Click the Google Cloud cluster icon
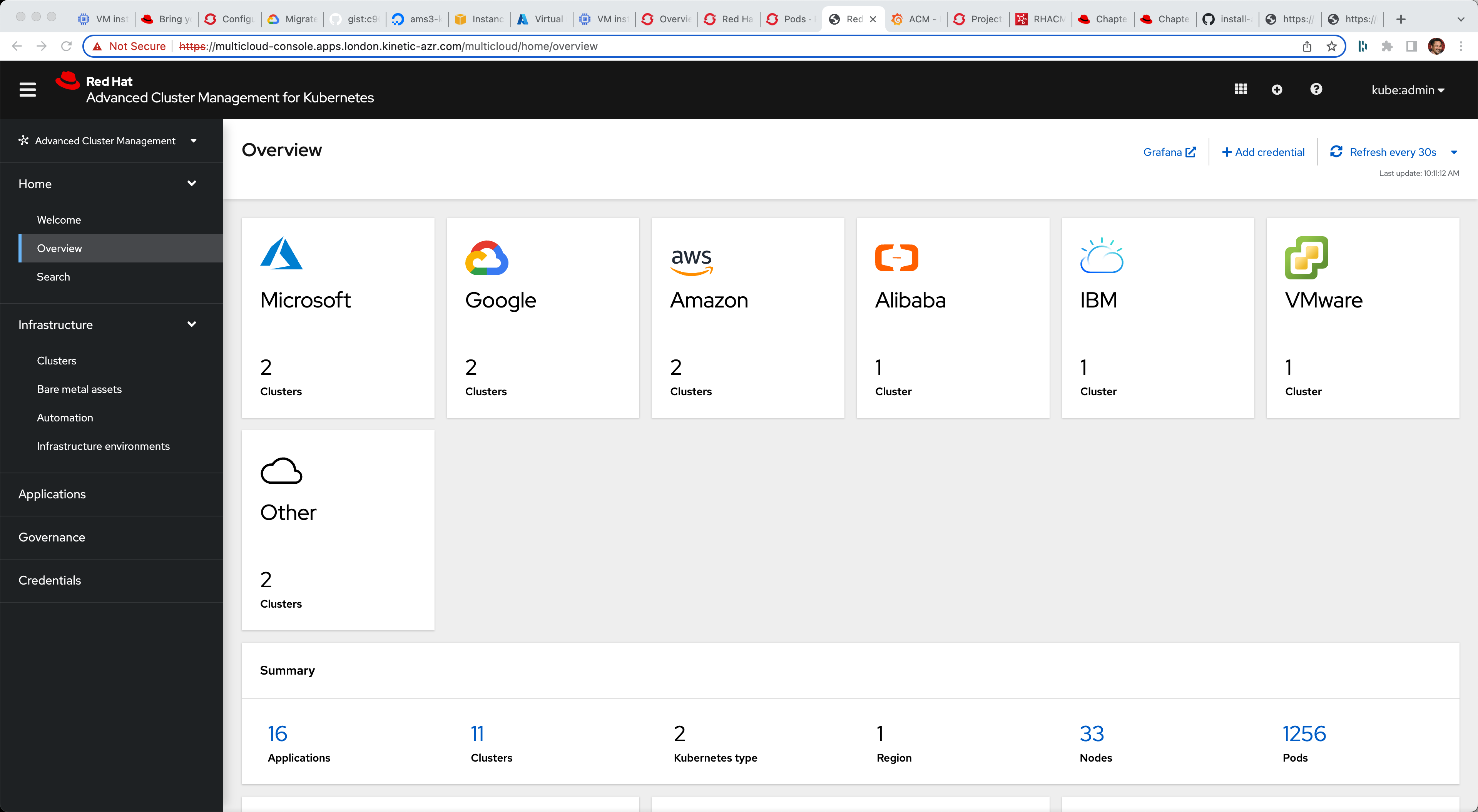The height and width of the screenshot is (812, 1478). tap(487, 258)
